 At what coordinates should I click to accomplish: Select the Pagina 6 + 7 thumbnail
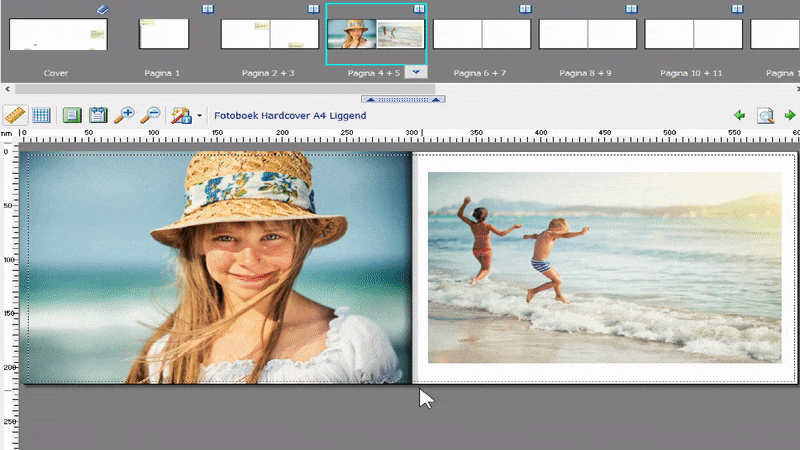pos(482,35)
